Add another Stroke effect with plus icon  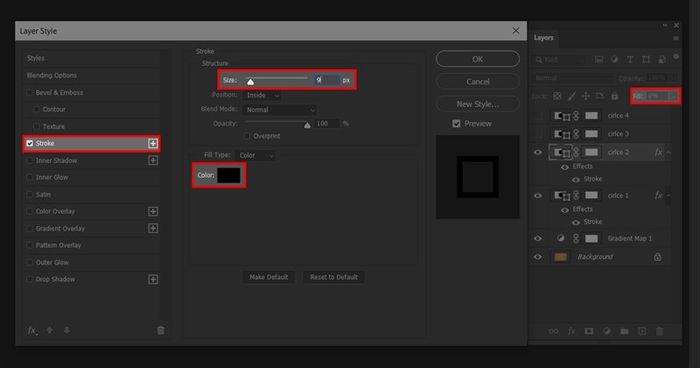tap(153, 143)
